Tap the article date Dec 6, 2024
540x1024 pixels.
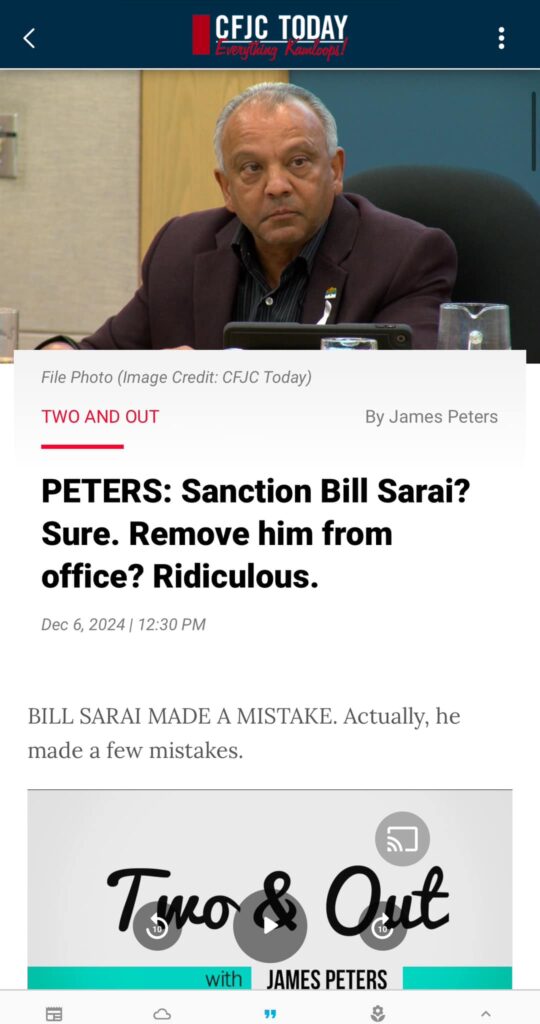click(123, 625)
